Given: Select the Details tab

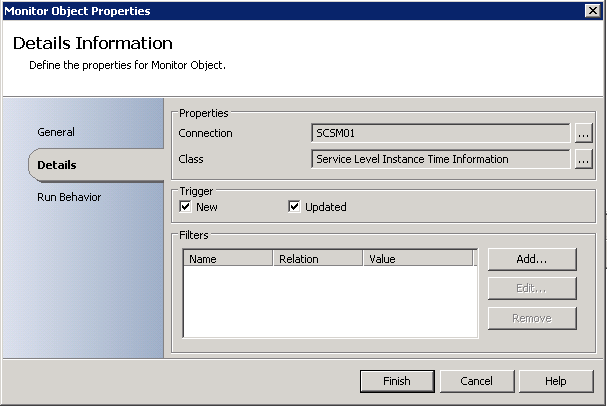Looking at the screenshot, I should point(56,164).
